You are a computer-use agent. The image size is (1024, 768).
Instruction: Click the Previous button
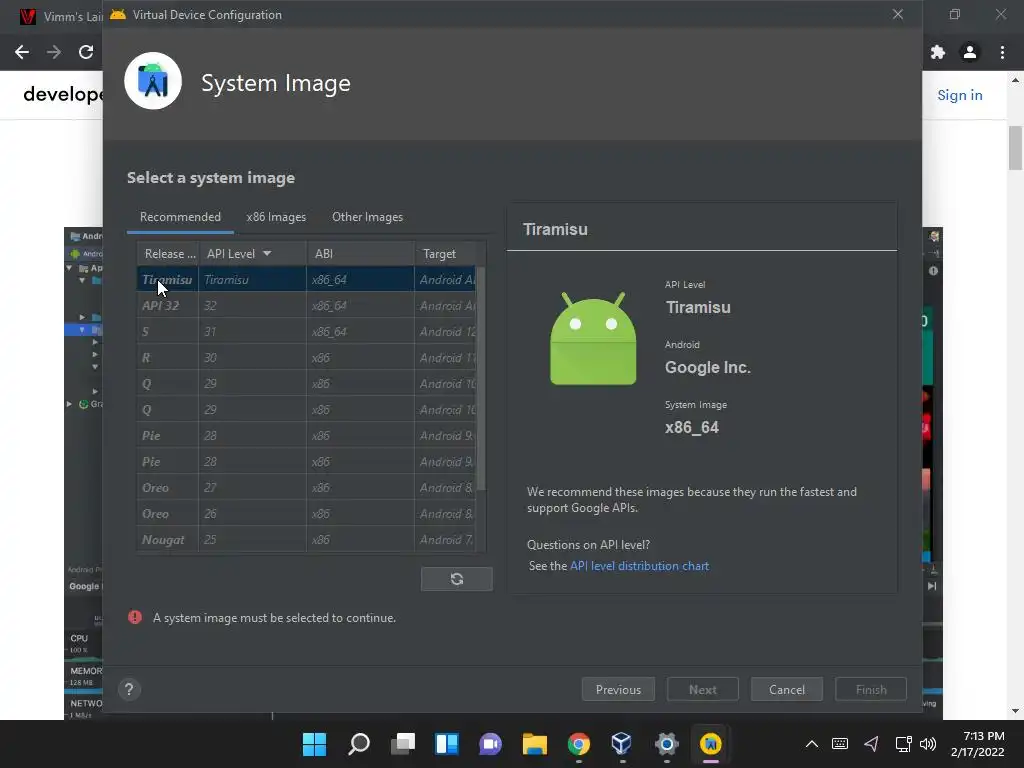[618, 690]
